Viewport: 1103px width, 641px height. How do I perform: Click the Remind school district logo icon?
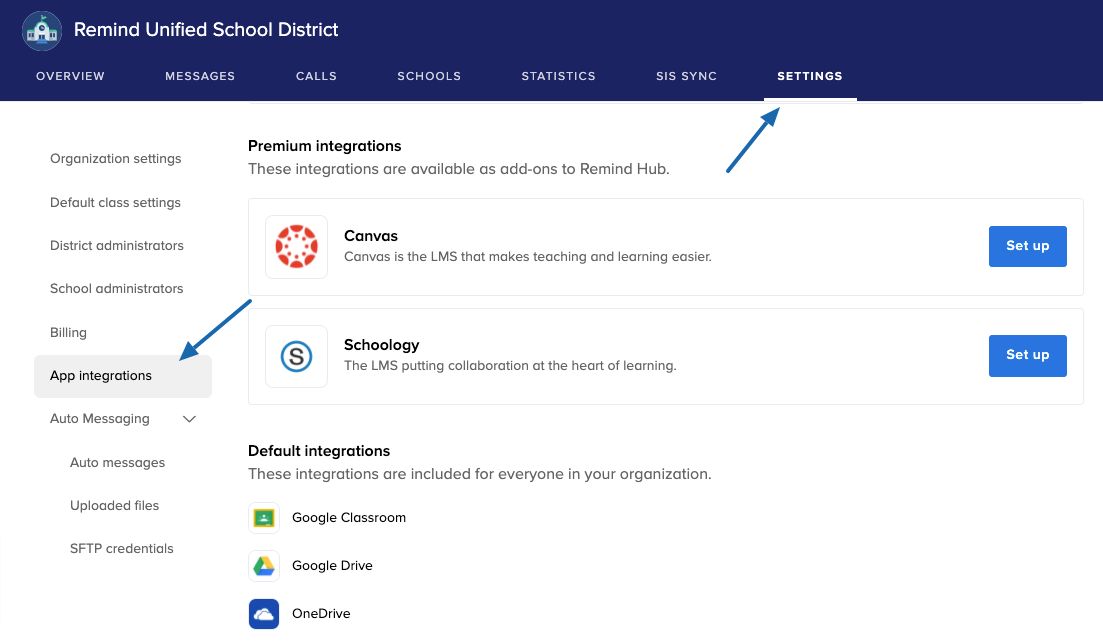click(x=42, y=30)
